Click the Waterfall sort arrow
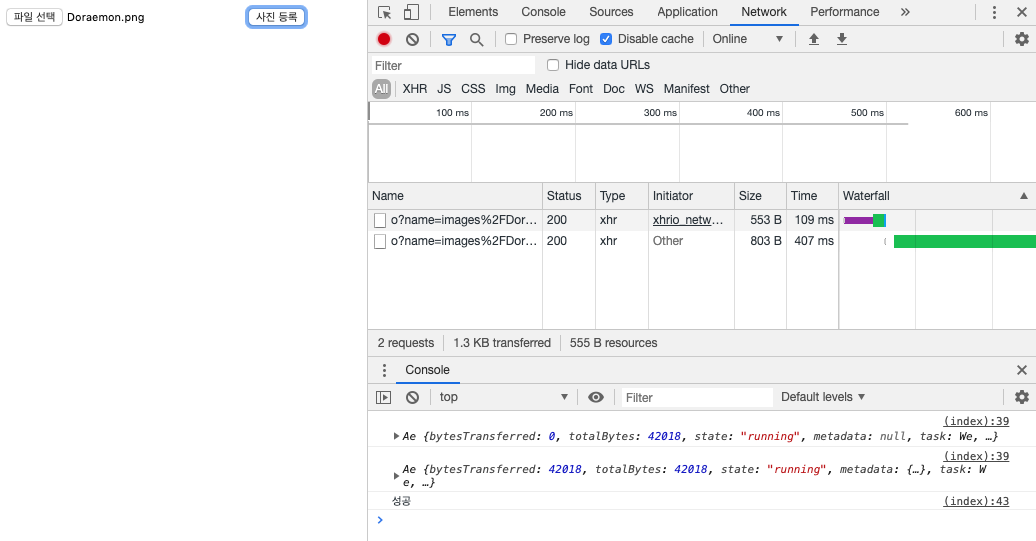 pos(1023,196)
